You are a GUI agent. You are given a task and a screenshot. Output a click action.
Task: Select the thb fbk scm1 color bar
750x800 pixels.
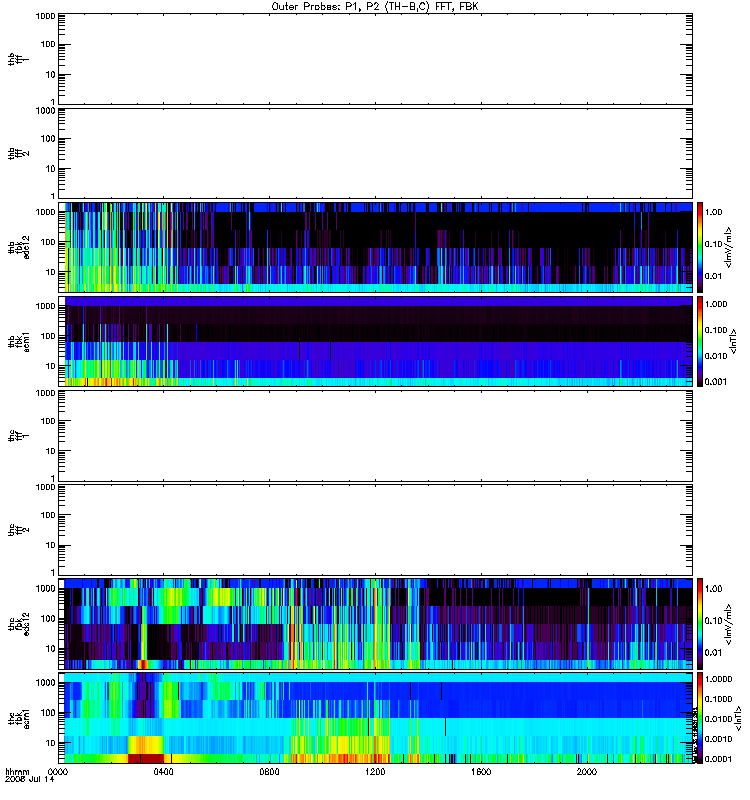click(x=700, y=341)
